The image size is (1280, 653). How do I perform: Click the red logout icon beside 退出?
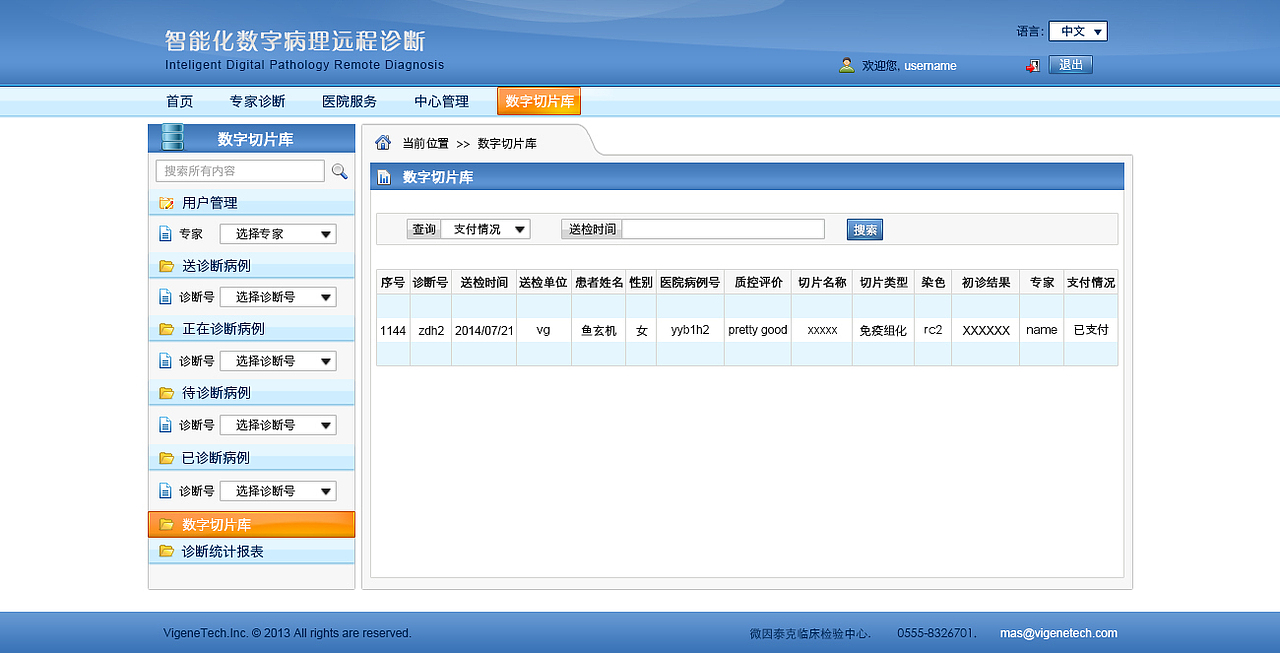click(x=1033, y=65)
